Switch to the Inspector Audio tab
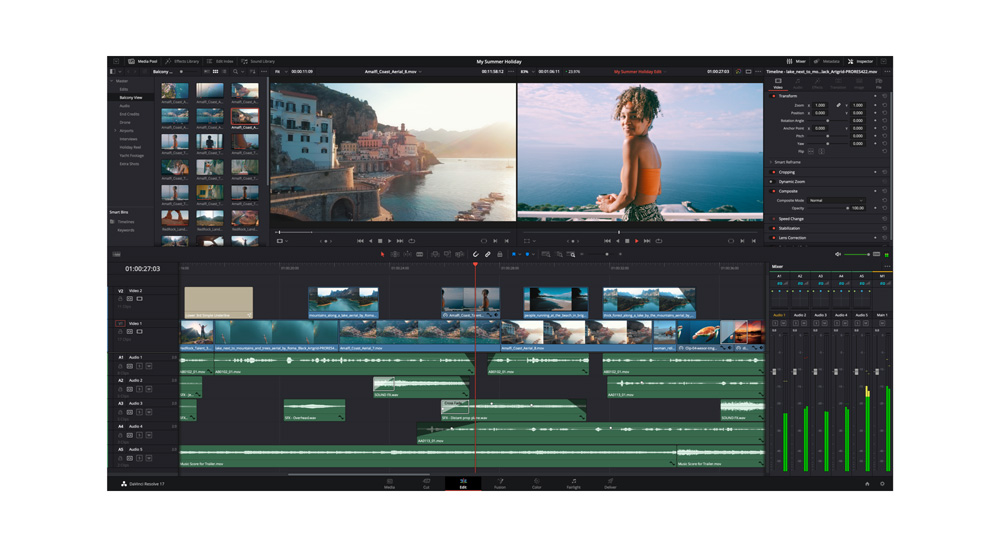This screenshot has height=547, width=1000. point(798,84)
